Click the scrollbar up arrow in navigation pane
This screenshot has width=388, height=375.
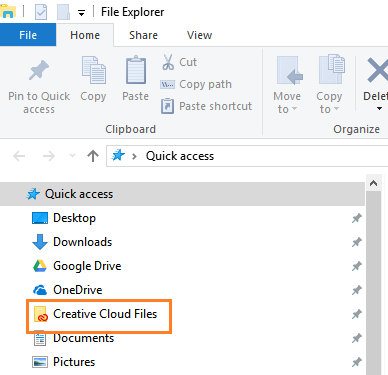pyautogui.click(x=373, y=183)
